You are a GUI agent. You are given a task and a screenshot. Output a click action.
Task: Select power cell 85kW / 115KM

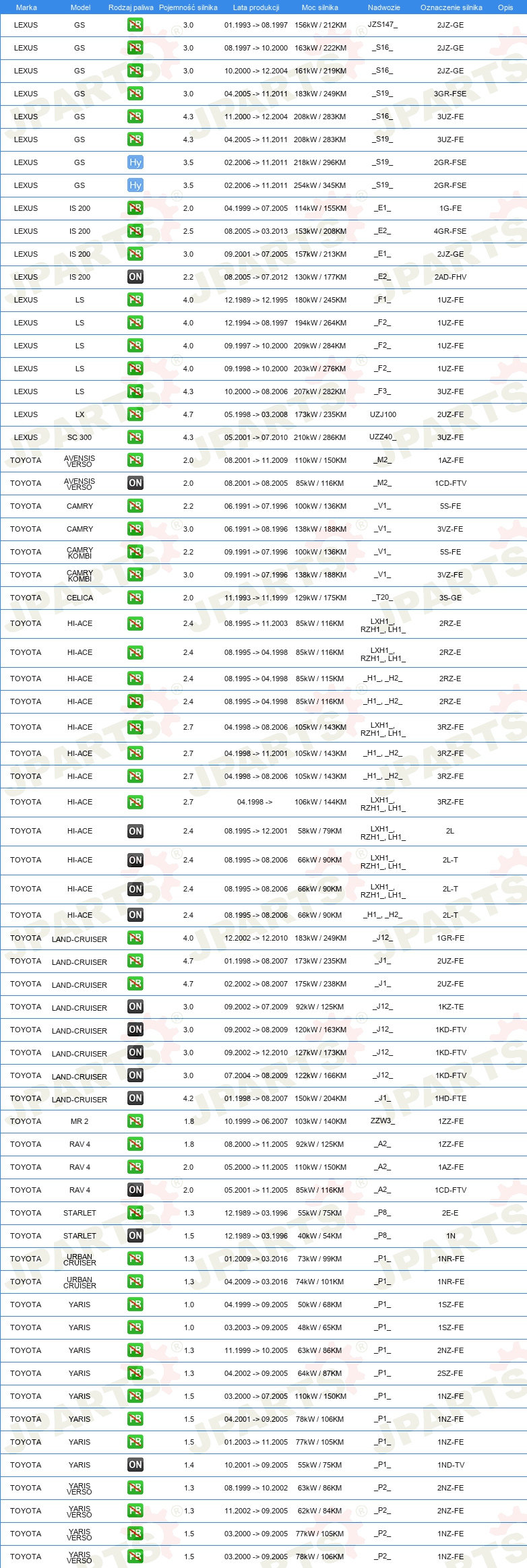(319, 679)
